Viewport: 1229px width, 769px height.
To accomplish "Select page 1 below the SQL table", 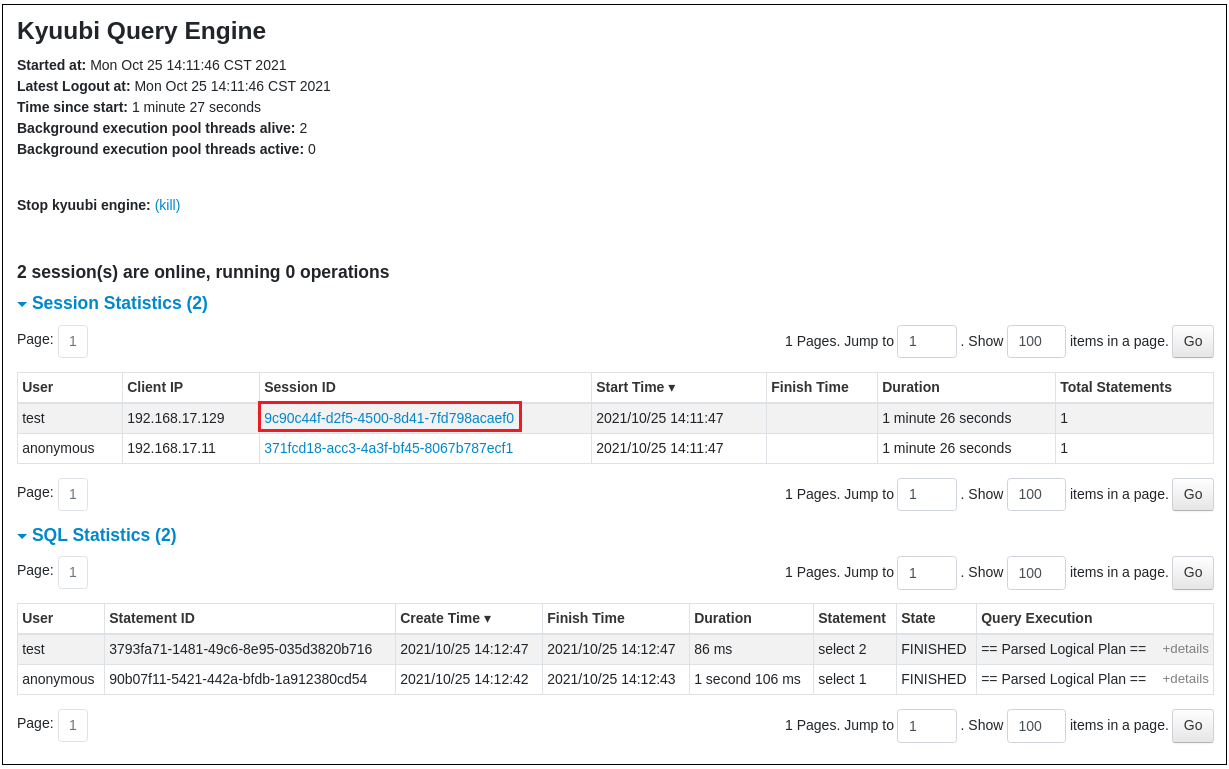I will [73, 725].
